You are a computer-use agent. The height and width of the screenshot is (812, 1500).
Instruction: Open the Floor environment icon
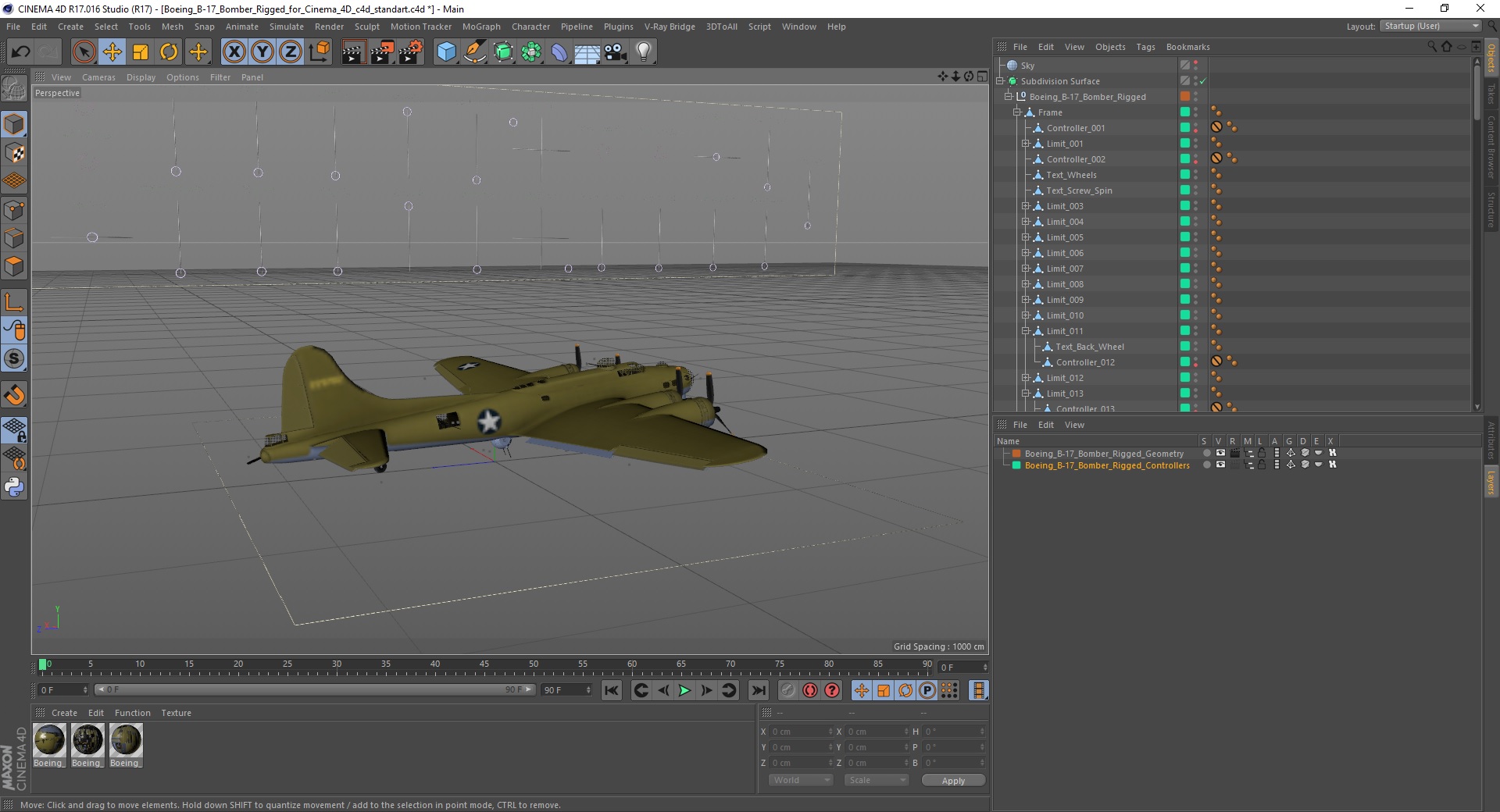[x=587, y=52]
